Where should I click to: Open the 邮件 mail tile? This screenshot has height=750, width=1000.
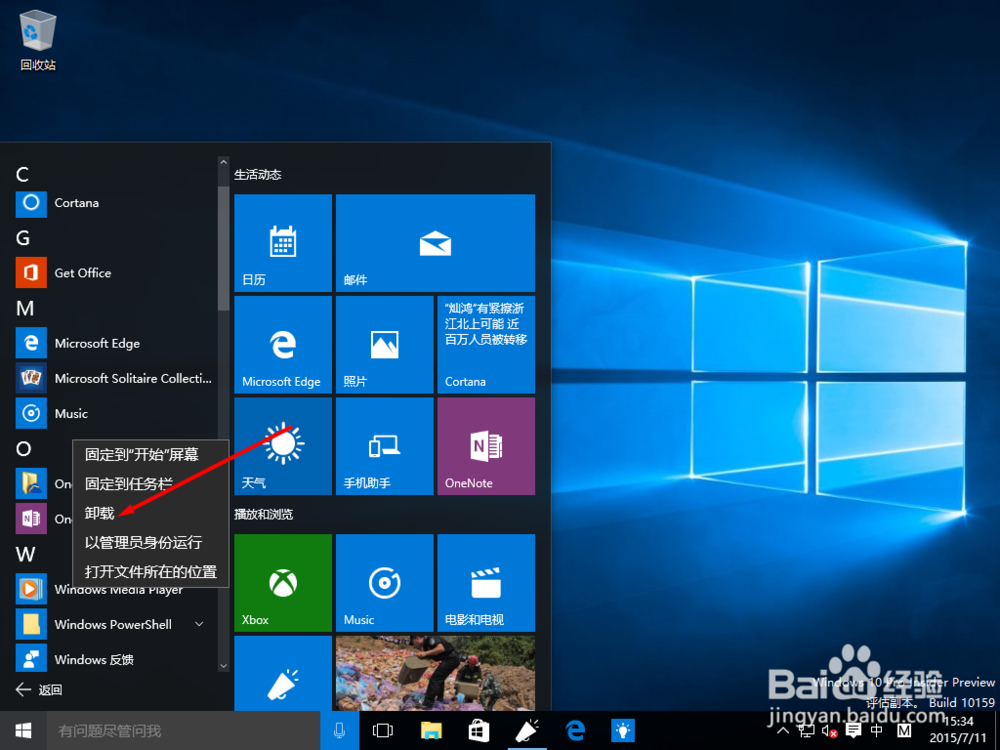(435, 243)
